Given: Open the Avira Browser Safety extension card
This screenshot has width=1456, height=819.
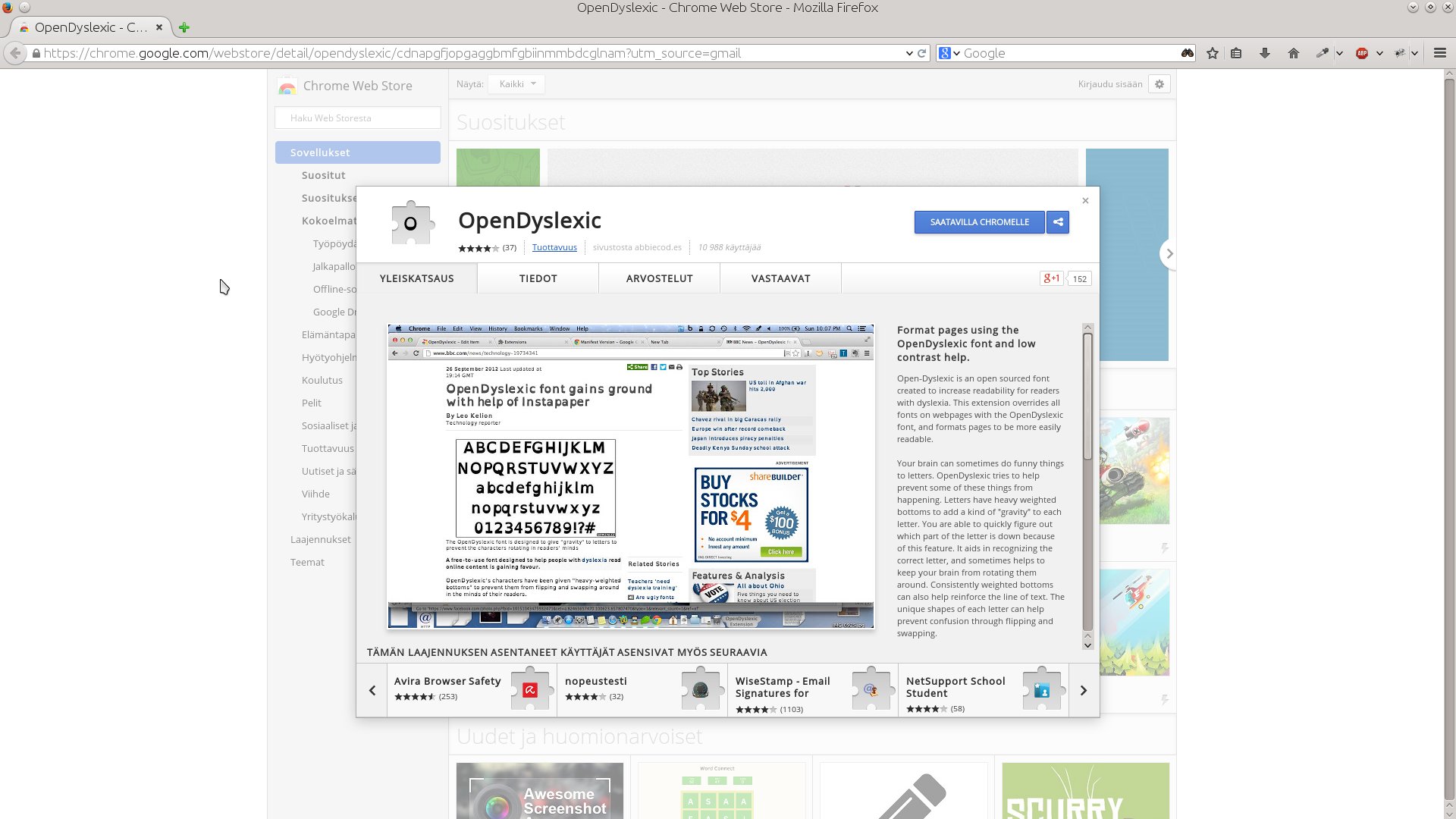Looking at the screenshot, I should click(472, 690).
